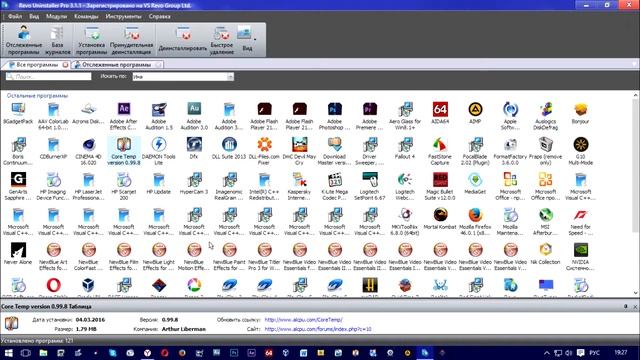Click the AIDA64 taskbar icon
Screen dimensions: 640x360
[x=269, y=353]
